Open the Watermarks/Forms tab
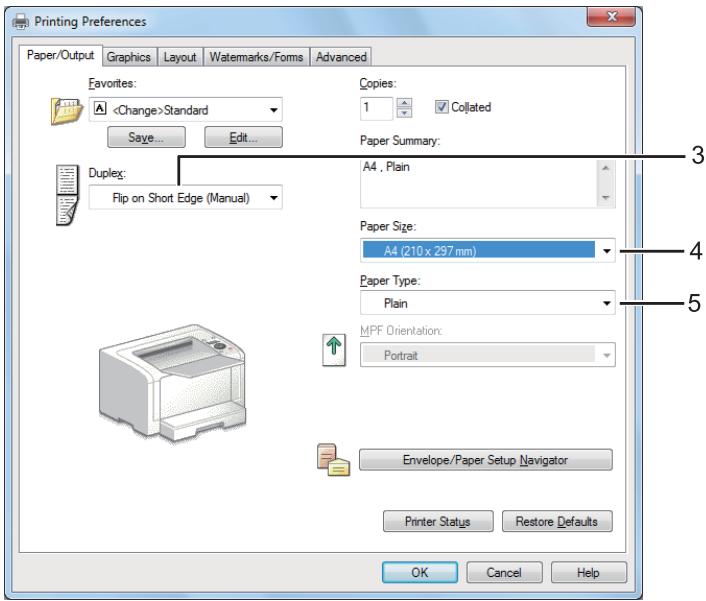 tap(256, 57)
